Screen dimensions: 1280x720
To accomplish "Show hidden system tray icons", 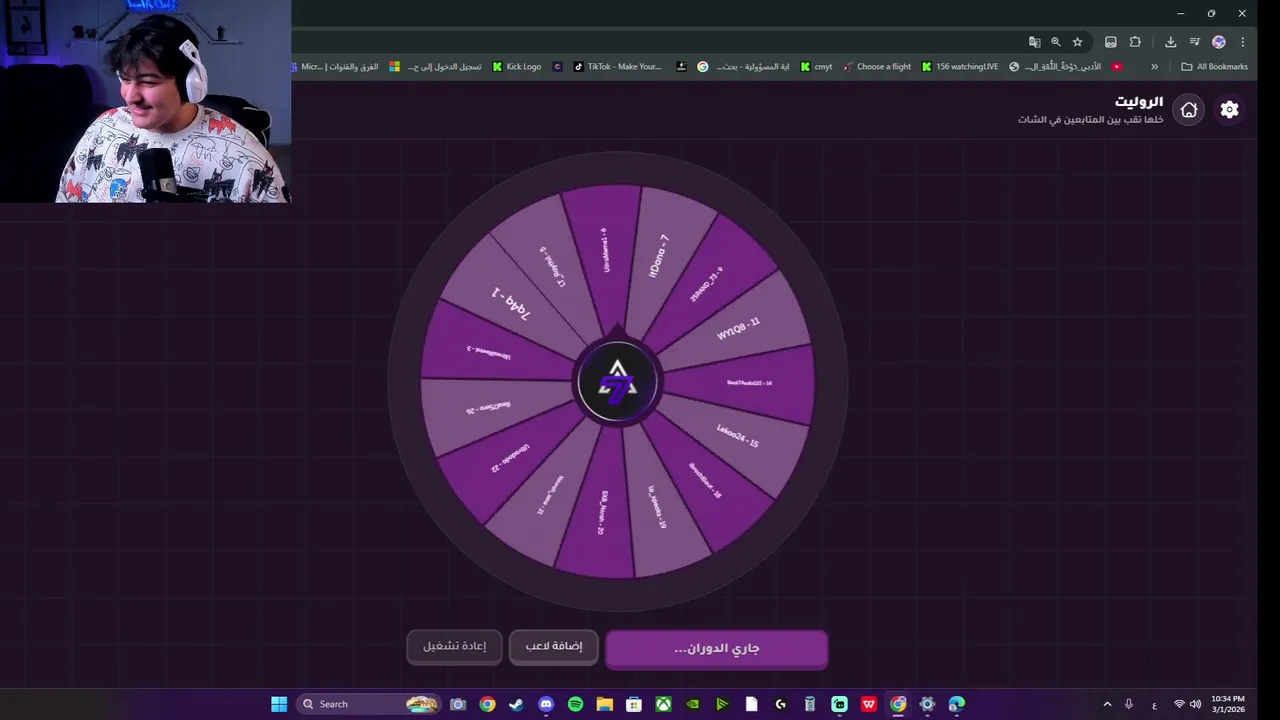I will click(1107, 704).
